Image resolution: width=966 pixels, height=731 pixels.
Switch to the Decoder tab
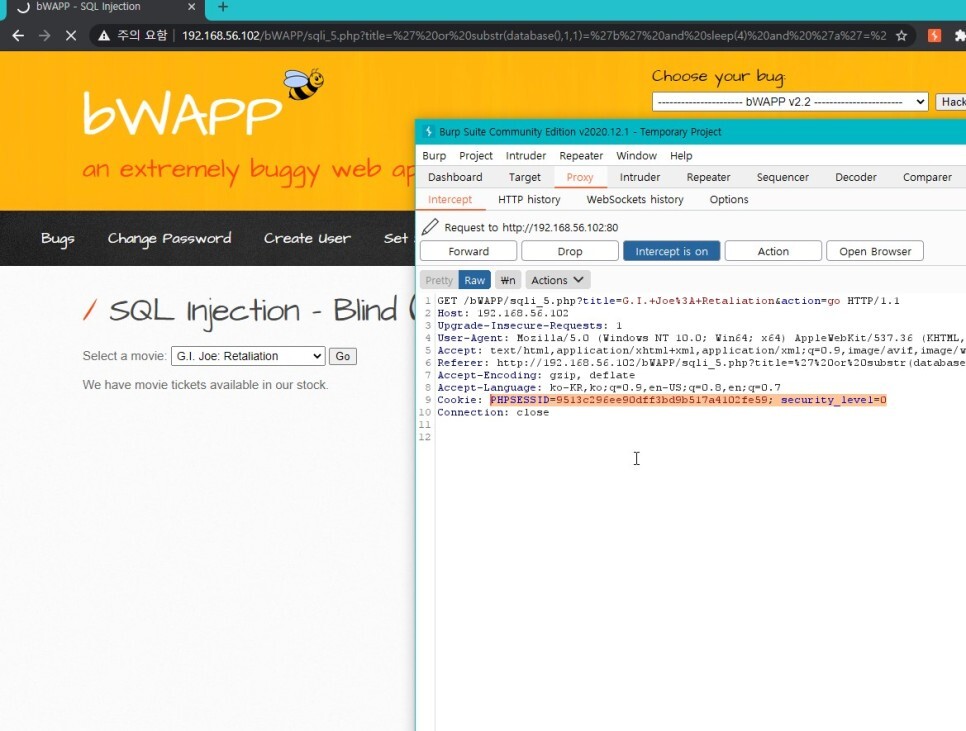coord(856,177)
